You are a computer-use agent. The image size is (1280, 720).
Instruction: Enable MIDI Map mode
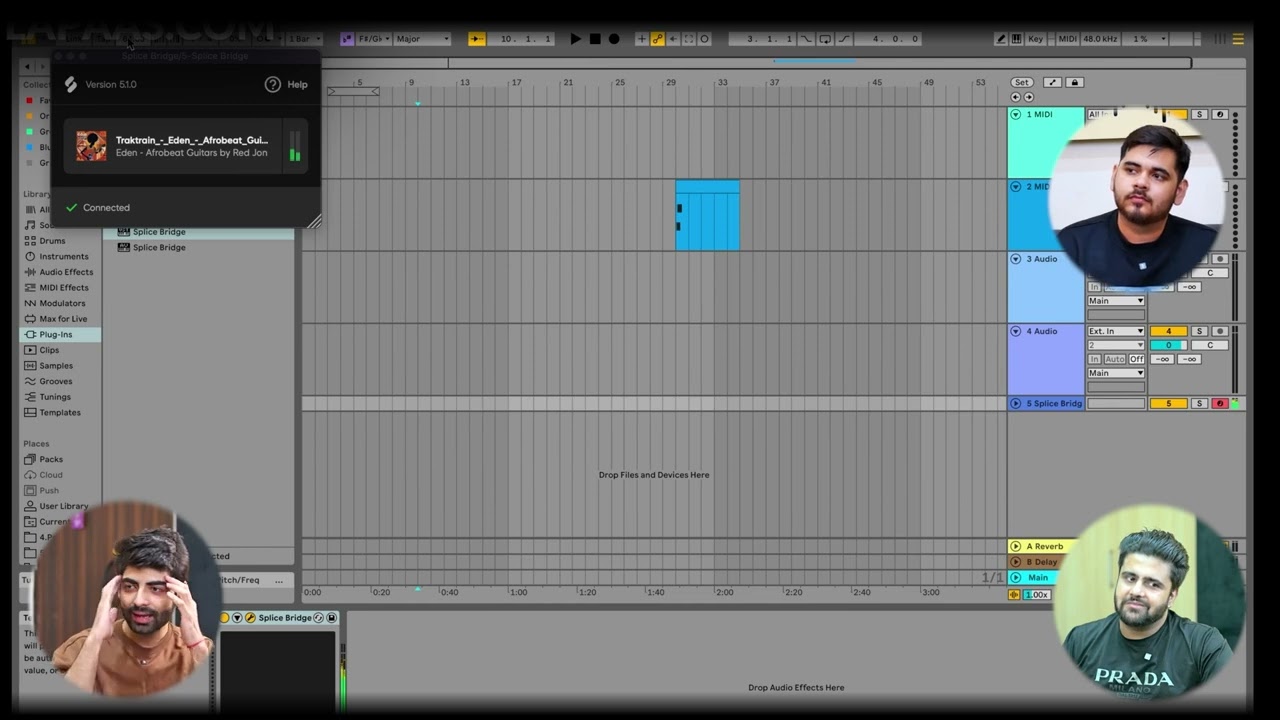pos(1067,39)
